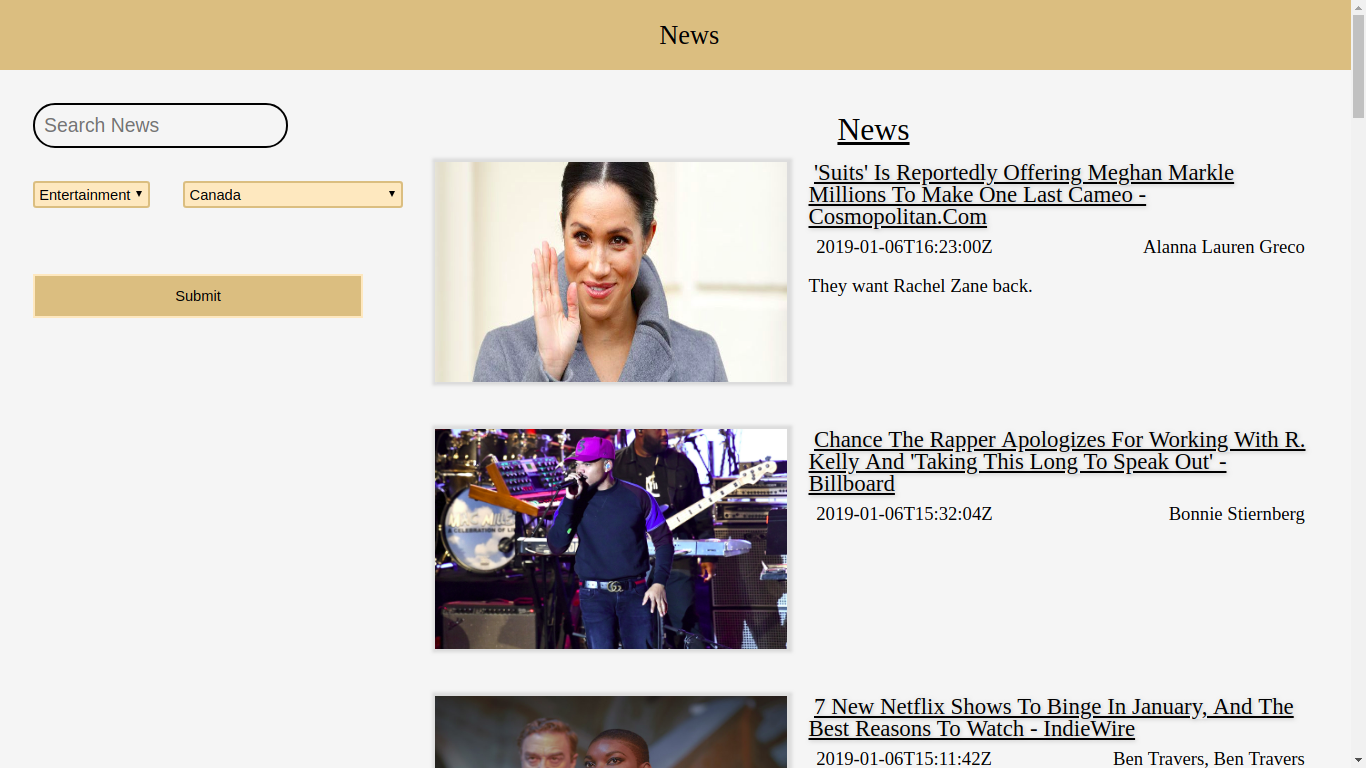This screenshot has width=1366, height=768.
Task: Click author text Ben Travers, Ben Travers
Action: pos(1209,759)
